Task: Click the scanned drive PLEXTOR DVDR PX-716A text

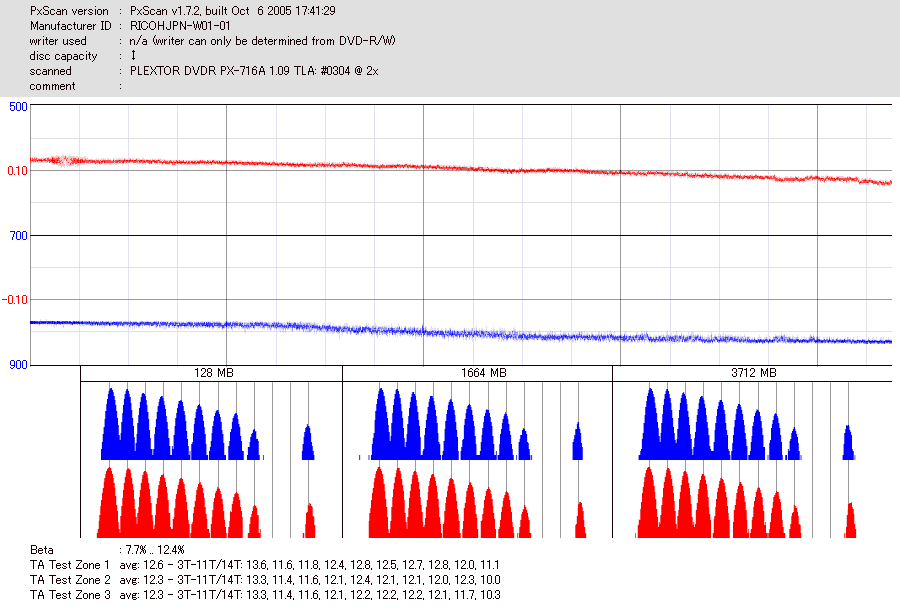Action: 254,71
